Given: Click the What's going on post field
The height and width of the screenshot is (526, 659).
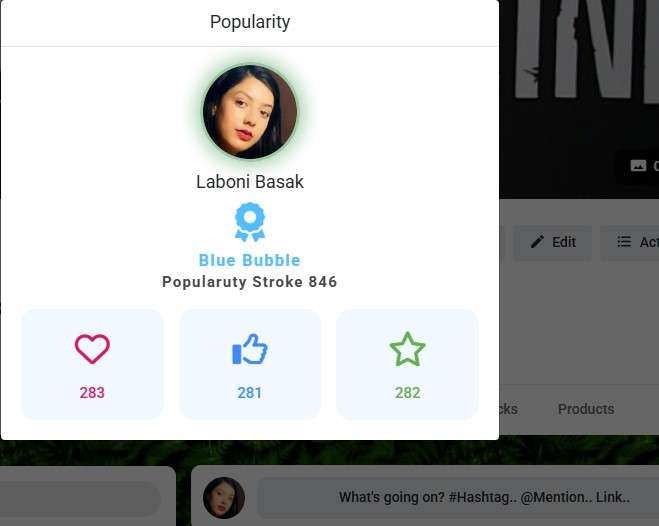Looking at the screenshot, I should coord(458,497).
